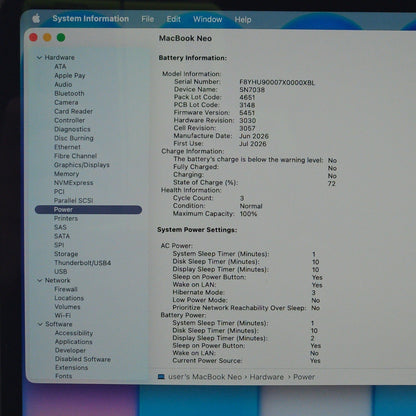Open the Help menu

(x=243, y=20)
